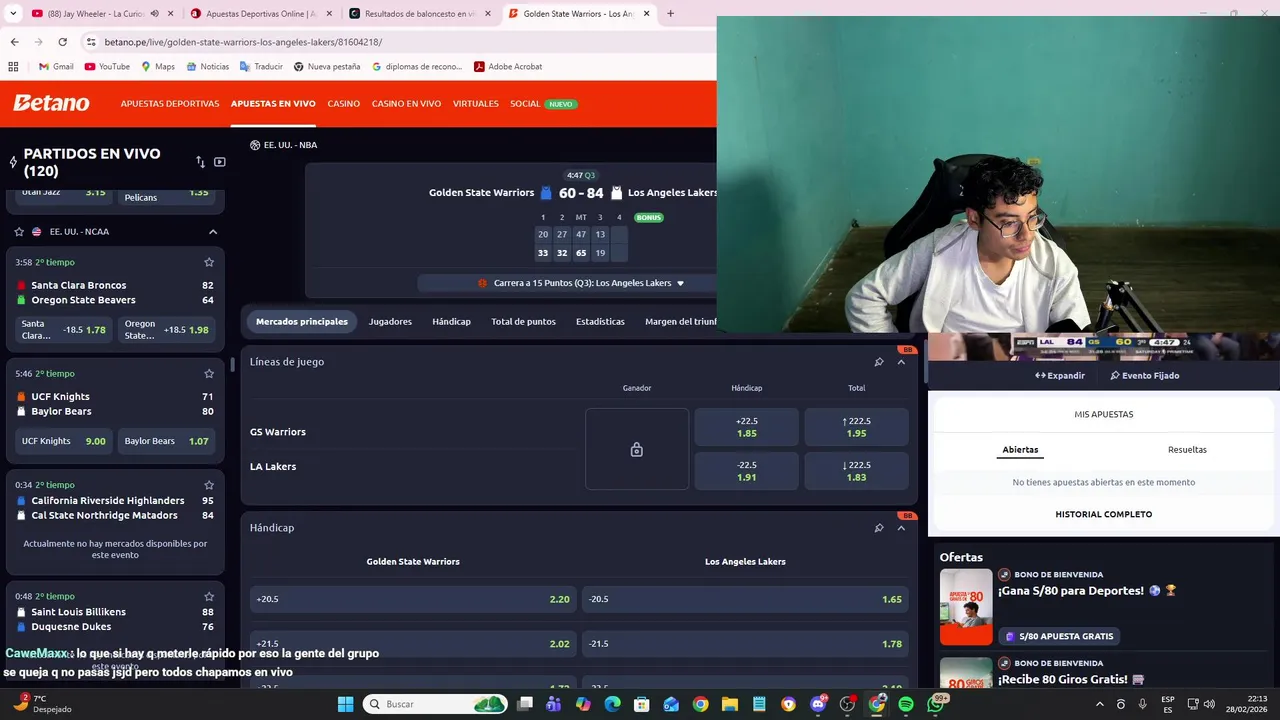Open Apuestas Deportivas section
This screenshot has height=720, width=1280.
click(x=170, y=104)
